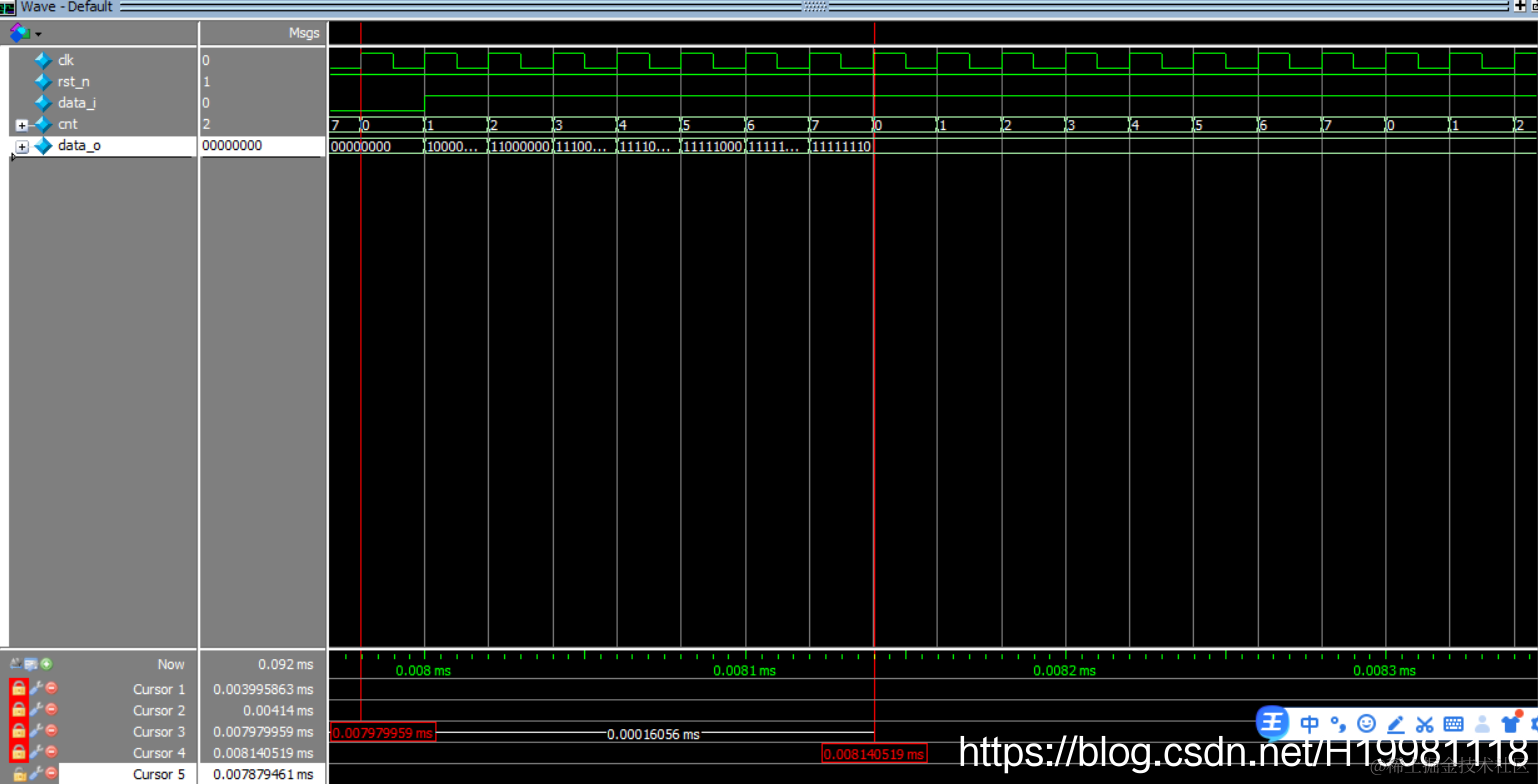
Task: Select the Cursor 4 name label
Action: (x=159, y=753)
